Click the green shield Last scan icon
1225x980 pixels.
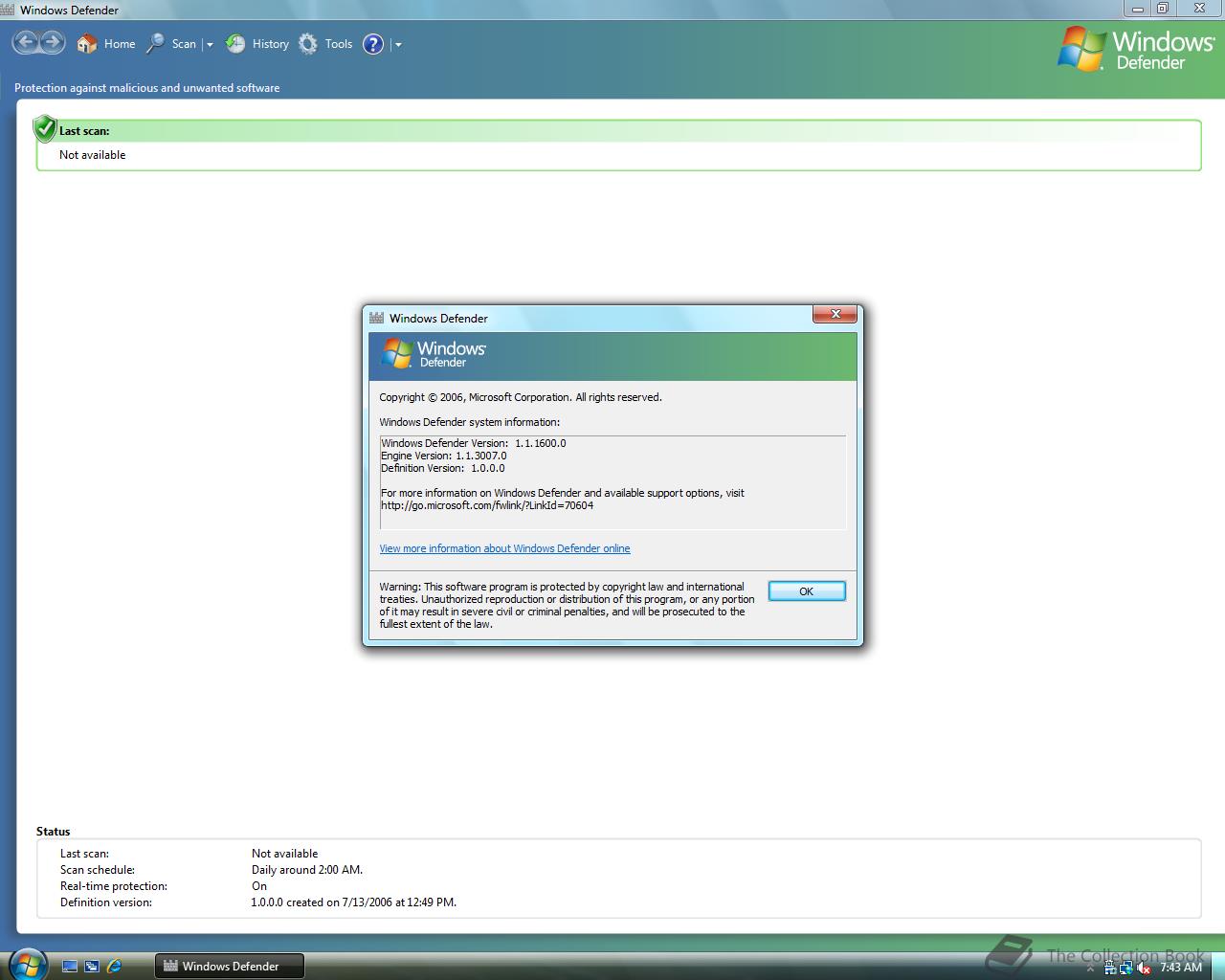point(45,128)
